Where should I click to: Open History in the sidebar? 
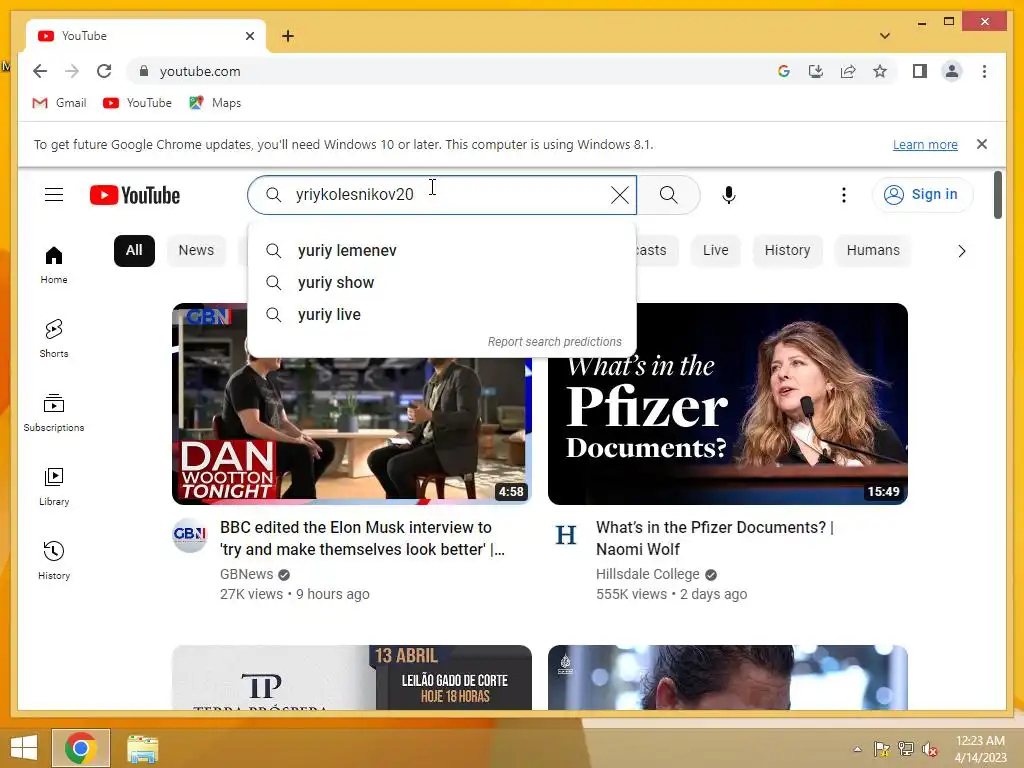[54, 560]
